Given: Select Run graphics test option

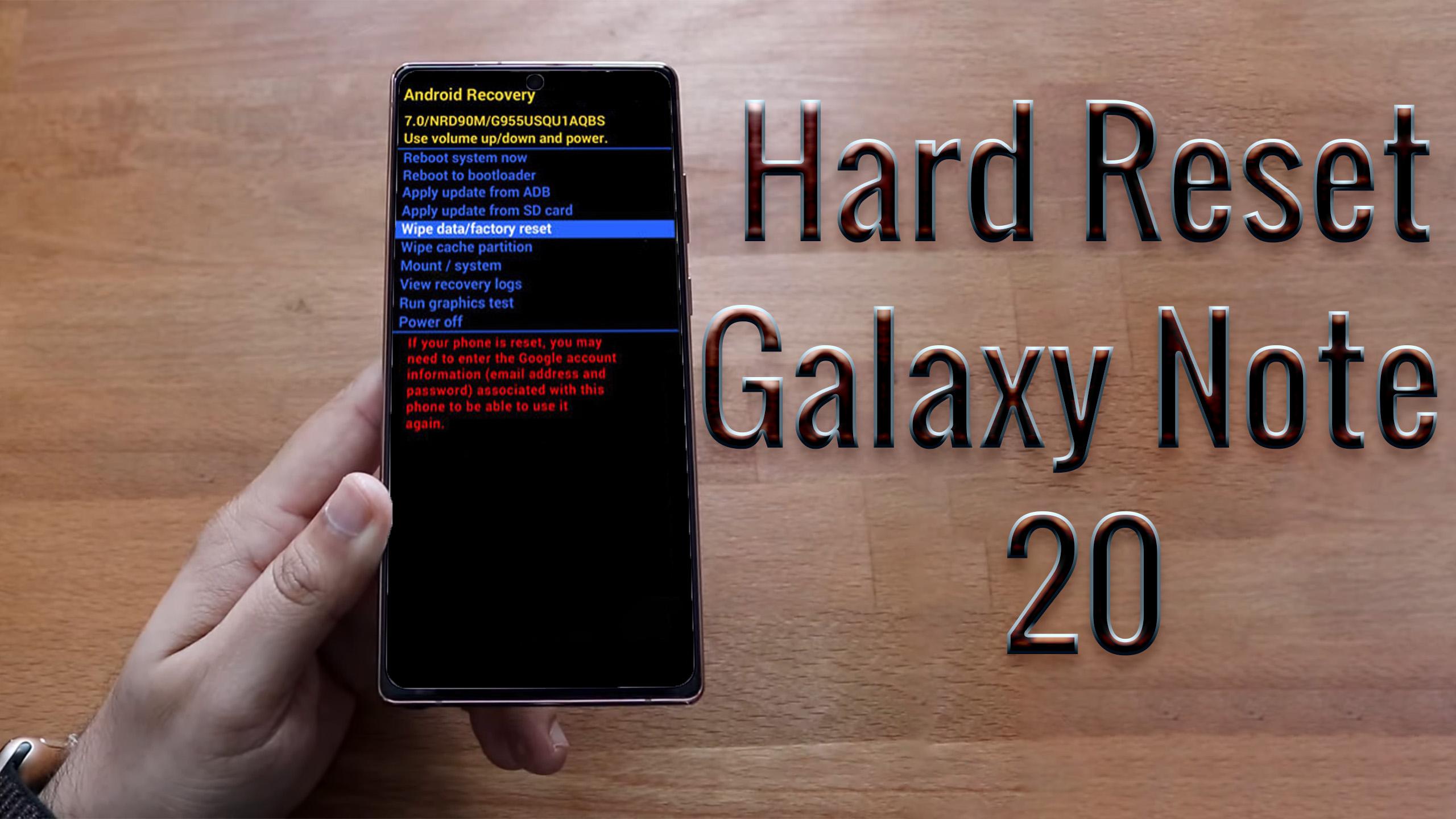Looking at the screenshot, I should click(455, 303).
